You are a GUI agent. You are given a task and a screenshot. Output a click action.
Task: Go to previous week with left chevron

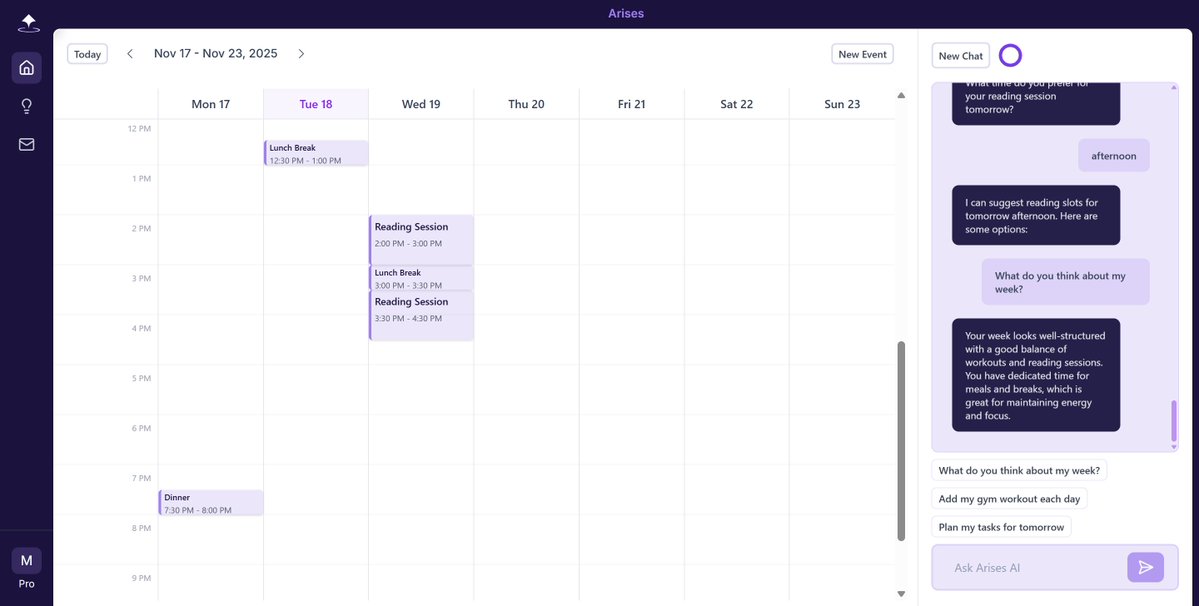[x=130, y=53]
